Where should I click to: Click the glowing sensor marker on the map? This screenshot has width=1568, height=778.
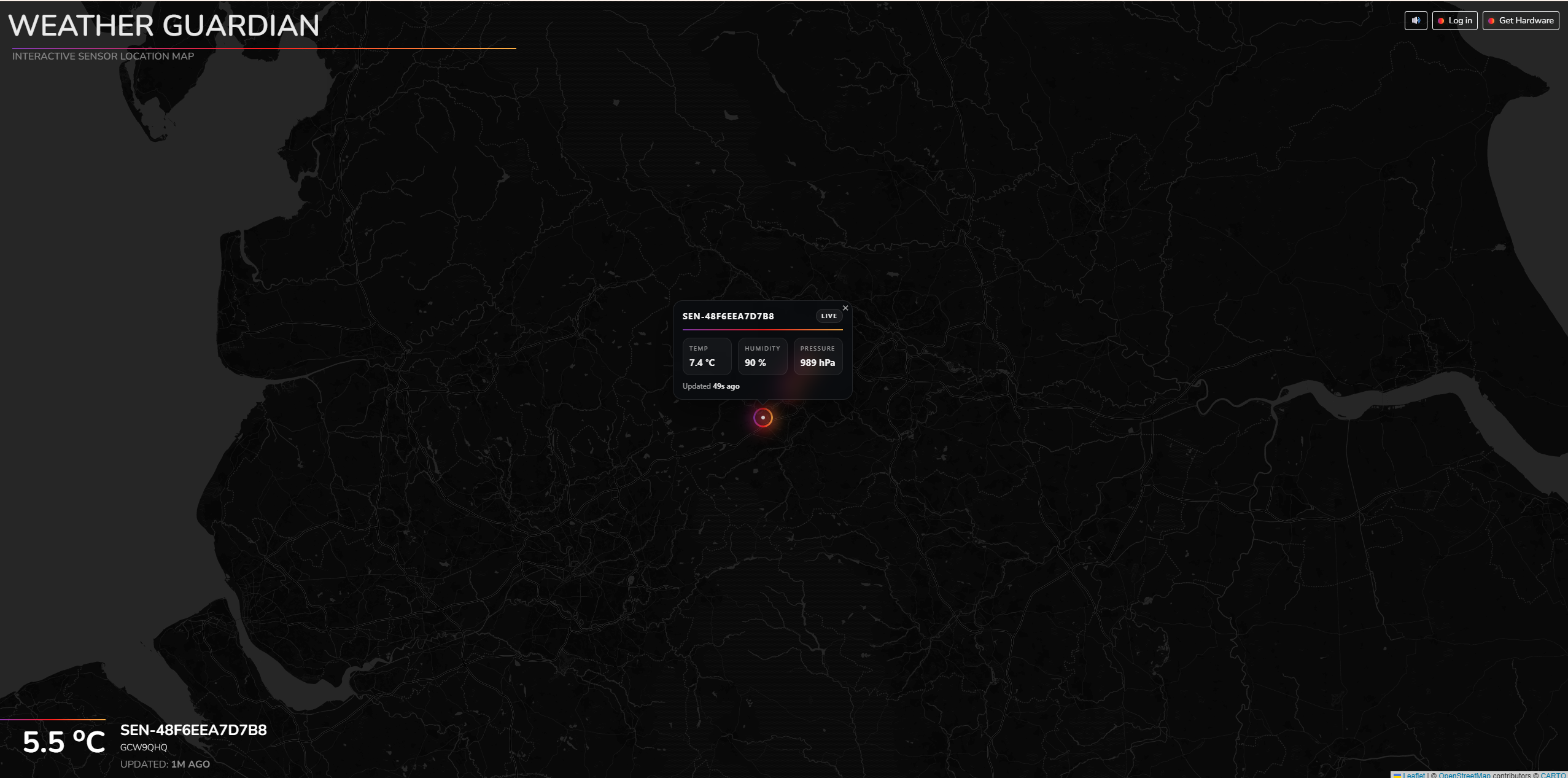(x=763, y=418)
